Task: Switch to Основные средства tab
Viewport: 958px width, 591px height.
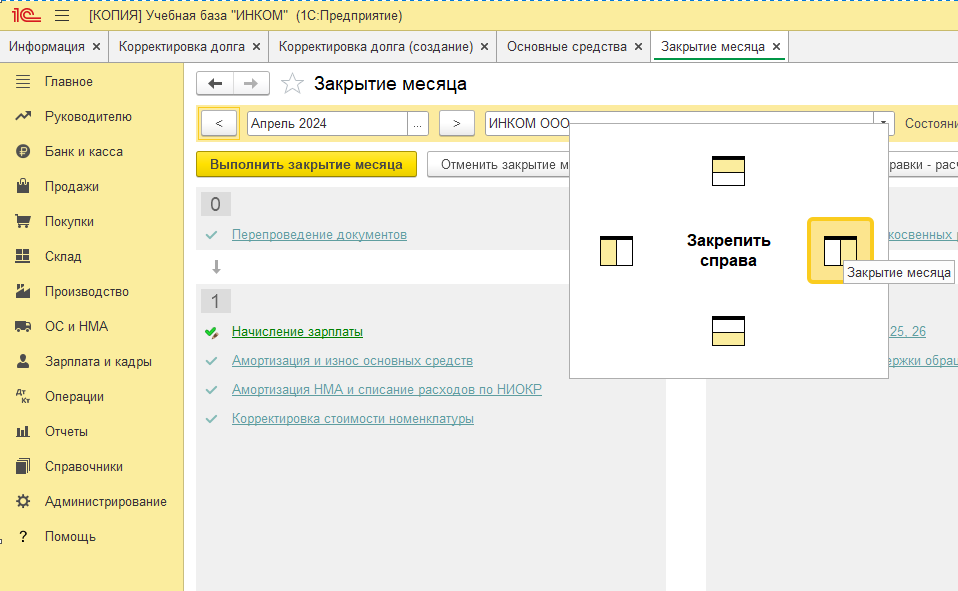Action: 566,47
